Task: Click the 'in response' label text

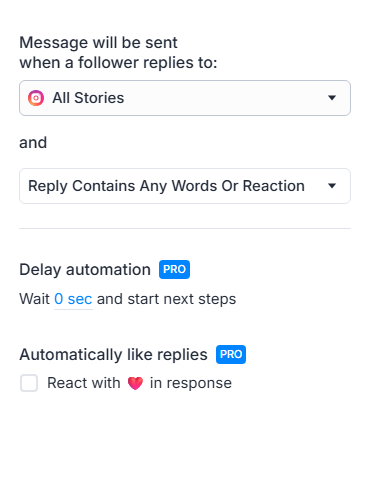Action: click(191, 383)
